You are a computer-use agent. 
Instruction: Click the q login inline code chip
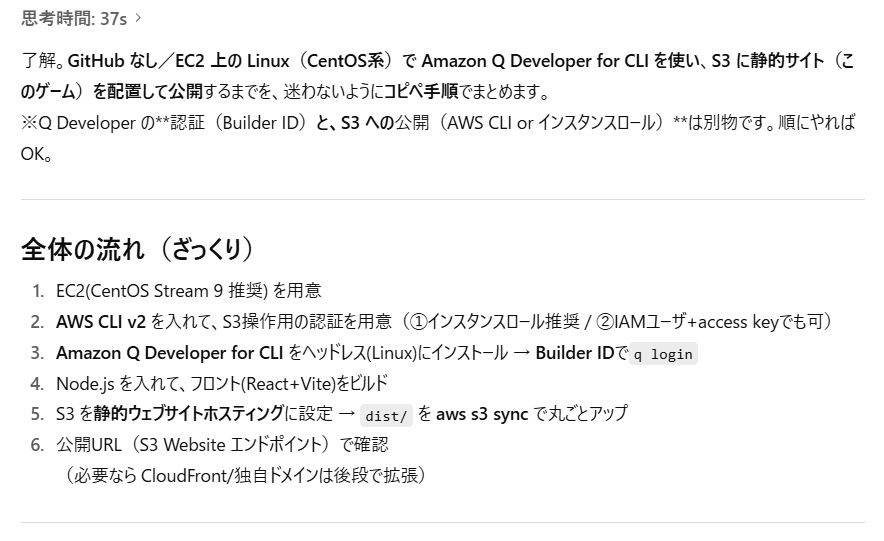coord(663,354)
